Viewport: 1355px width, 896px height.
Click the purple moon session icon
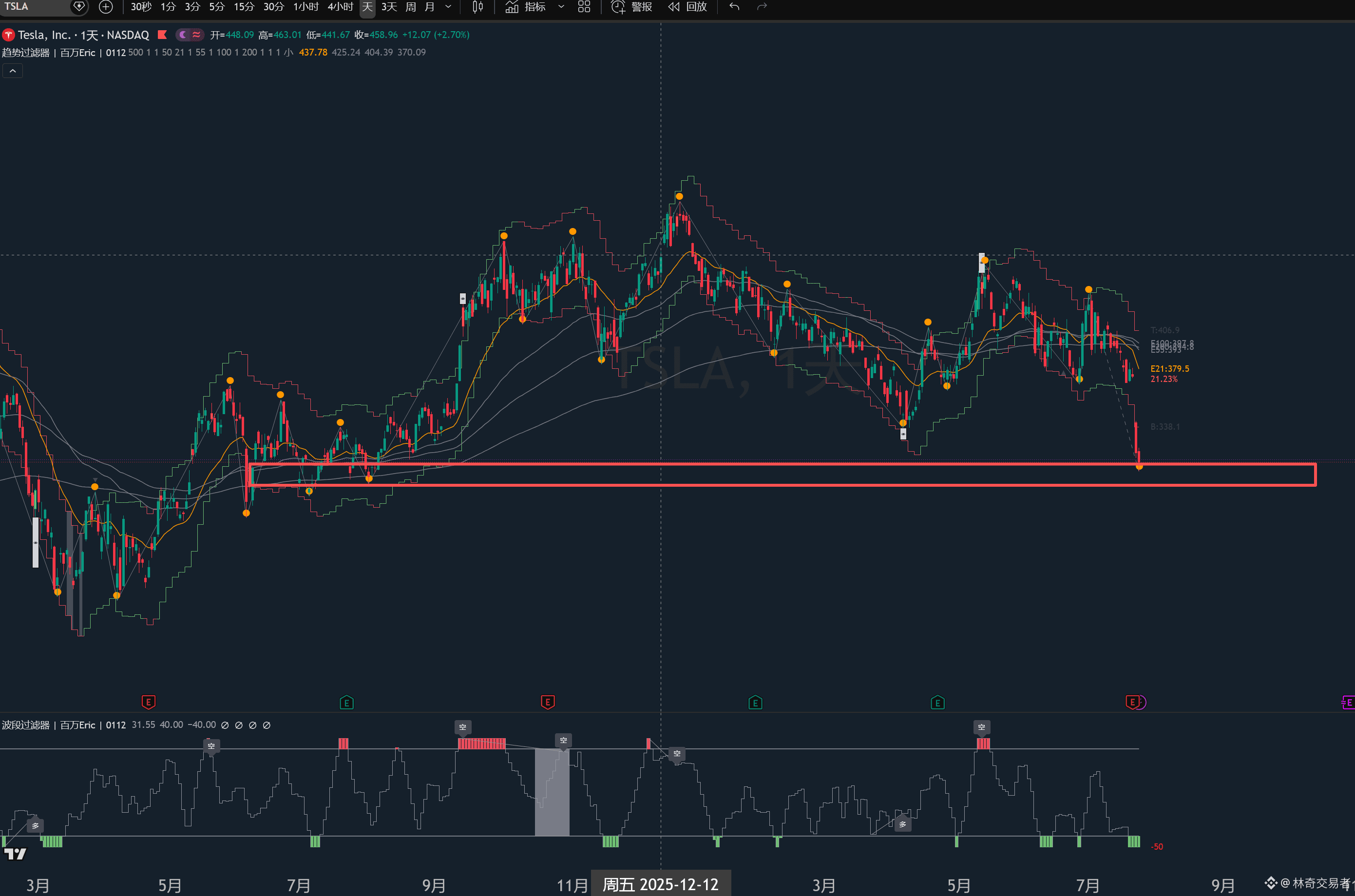point(183,35)
